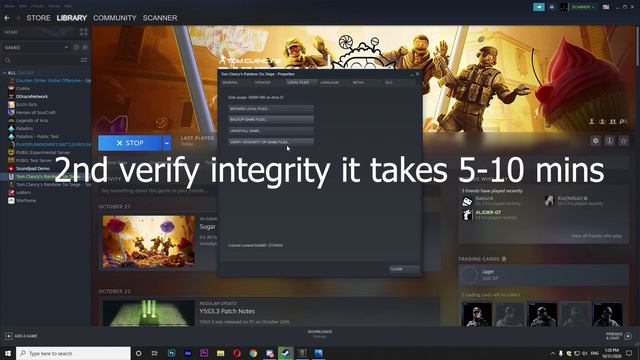Click the user avatar in the top bar
The image size is (640, 360).
tap(564, 7)
